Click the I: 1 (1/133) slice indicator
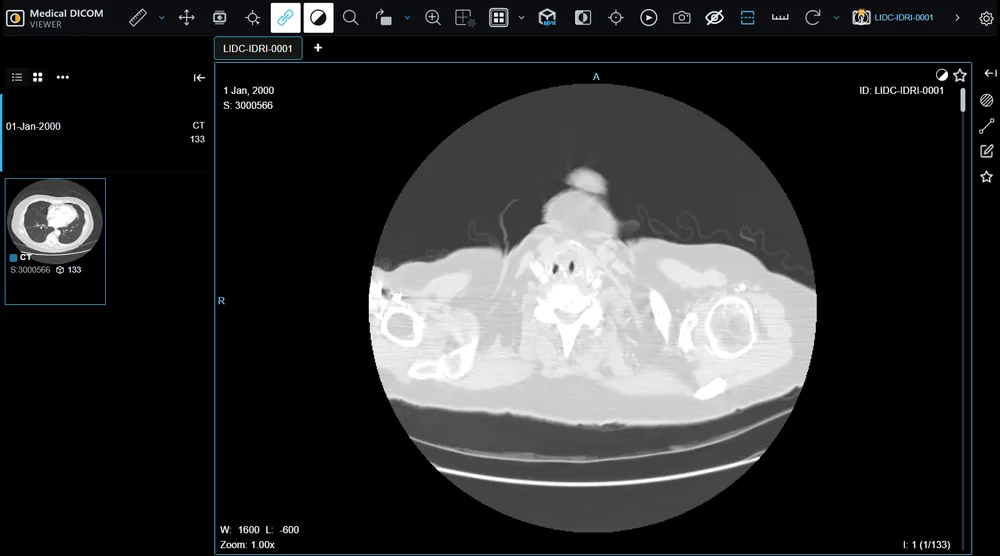 tap(927, 545)
